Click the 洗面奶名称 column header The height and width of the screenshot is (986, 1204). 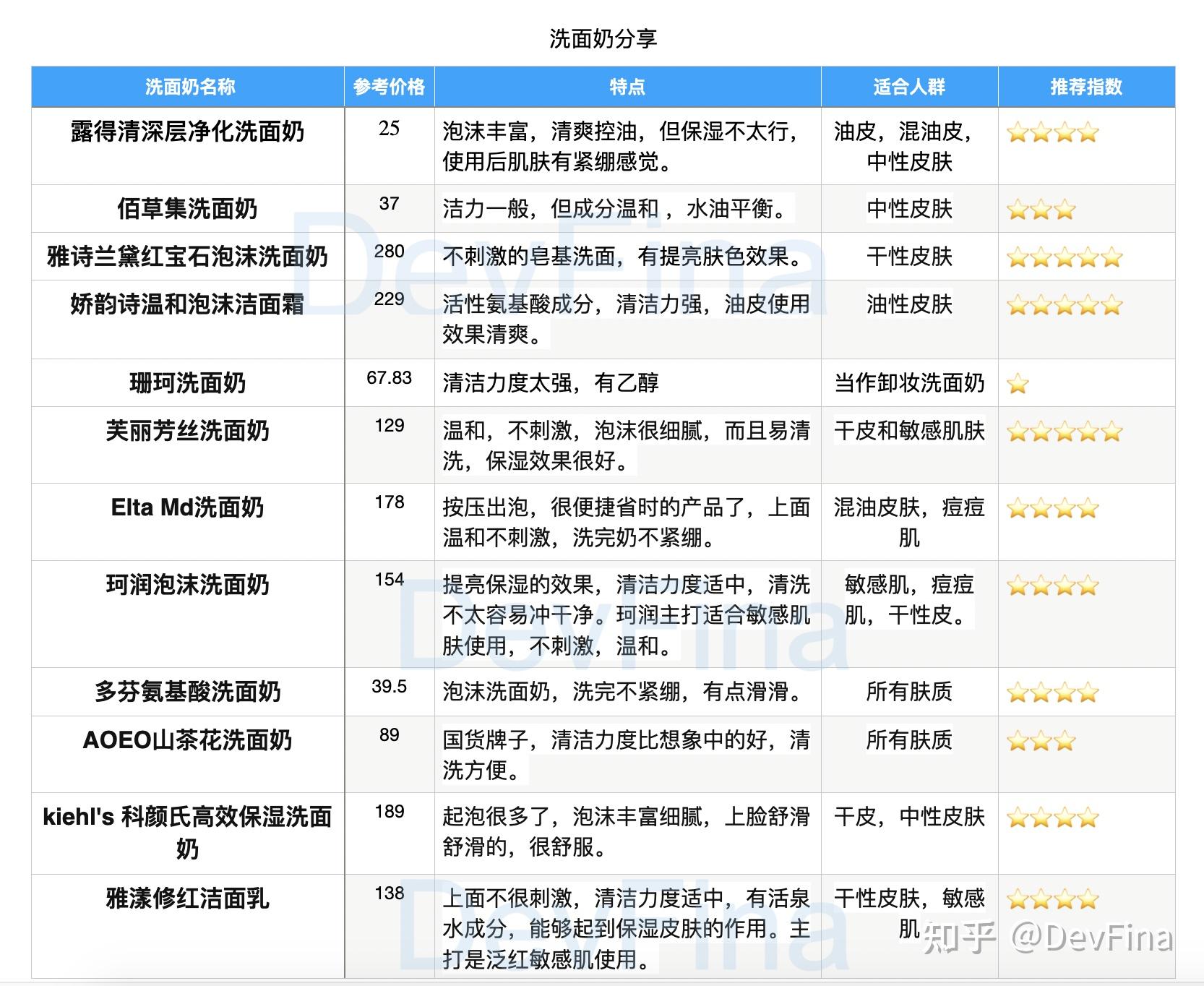[x=188, y=87]
